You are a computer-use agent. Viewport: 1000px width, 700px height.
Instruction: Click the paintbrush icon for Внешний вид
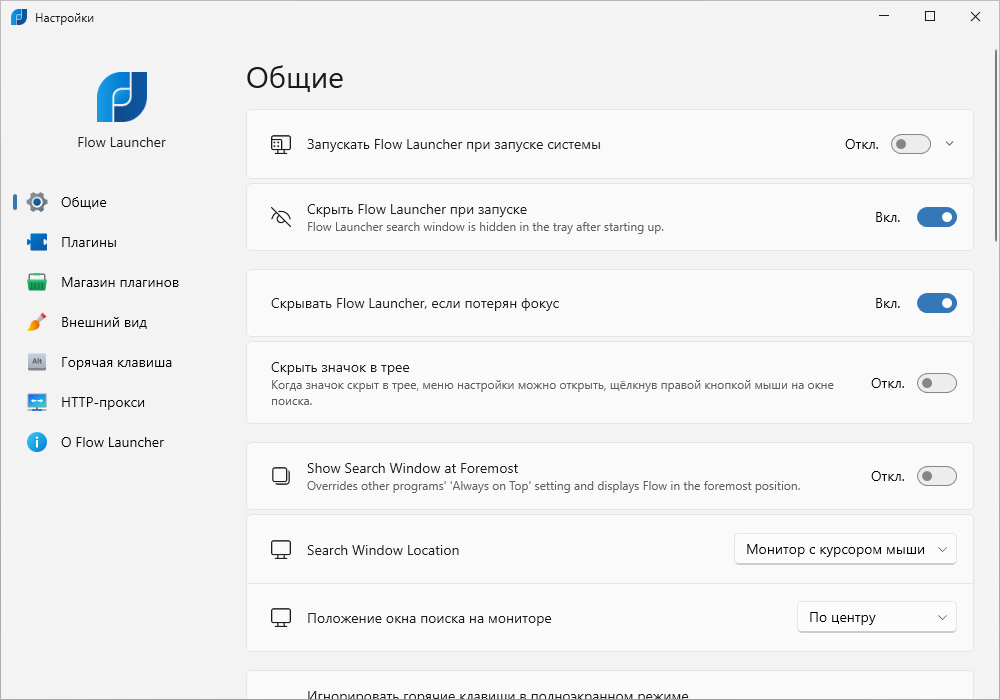(37, 322)
